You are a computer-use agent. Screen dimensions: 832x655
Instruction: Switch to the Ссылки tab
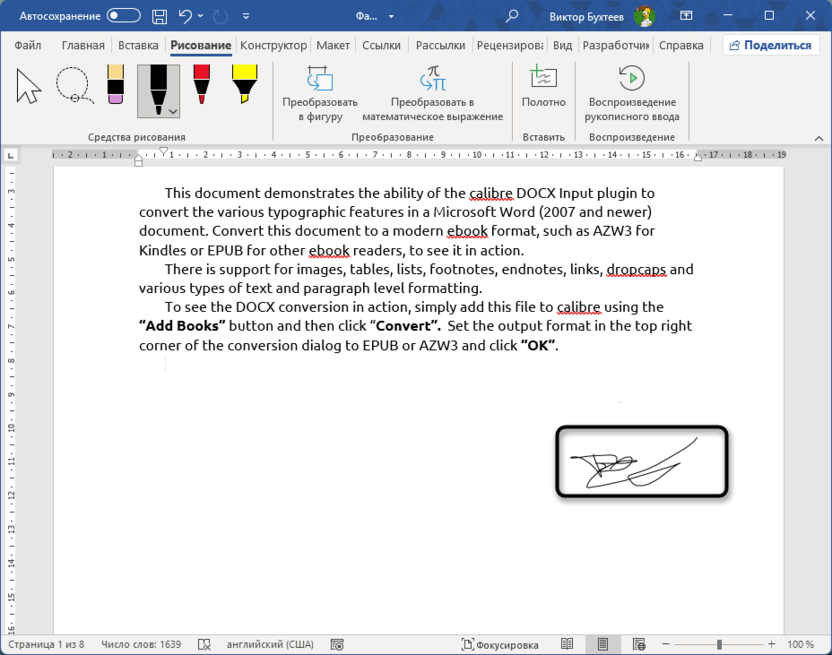point(382,46)
